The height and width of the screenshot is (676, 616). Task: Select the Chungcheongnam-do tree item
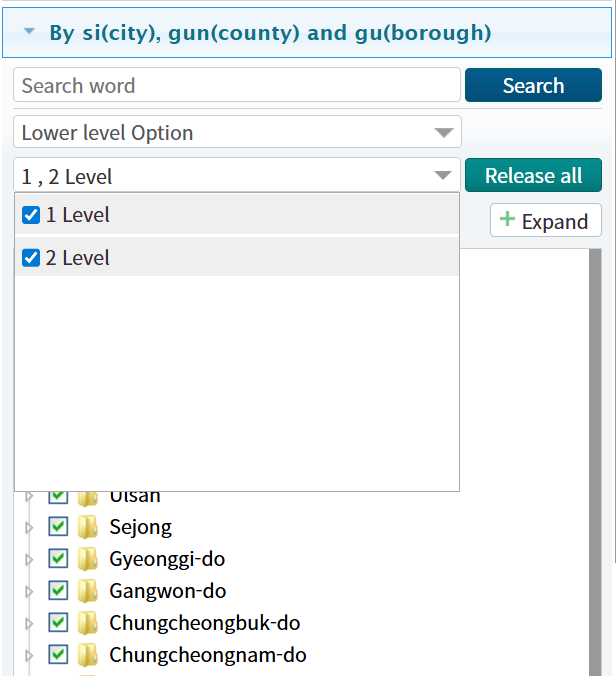(207, 655)
